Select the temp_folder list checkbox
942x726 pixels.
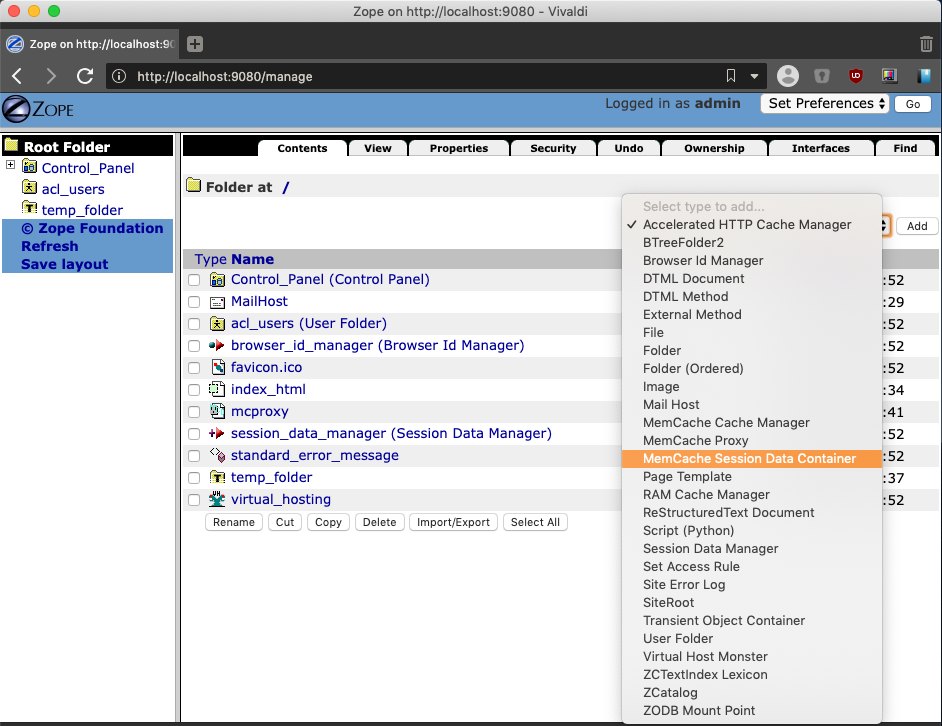(x=194, y=478)
